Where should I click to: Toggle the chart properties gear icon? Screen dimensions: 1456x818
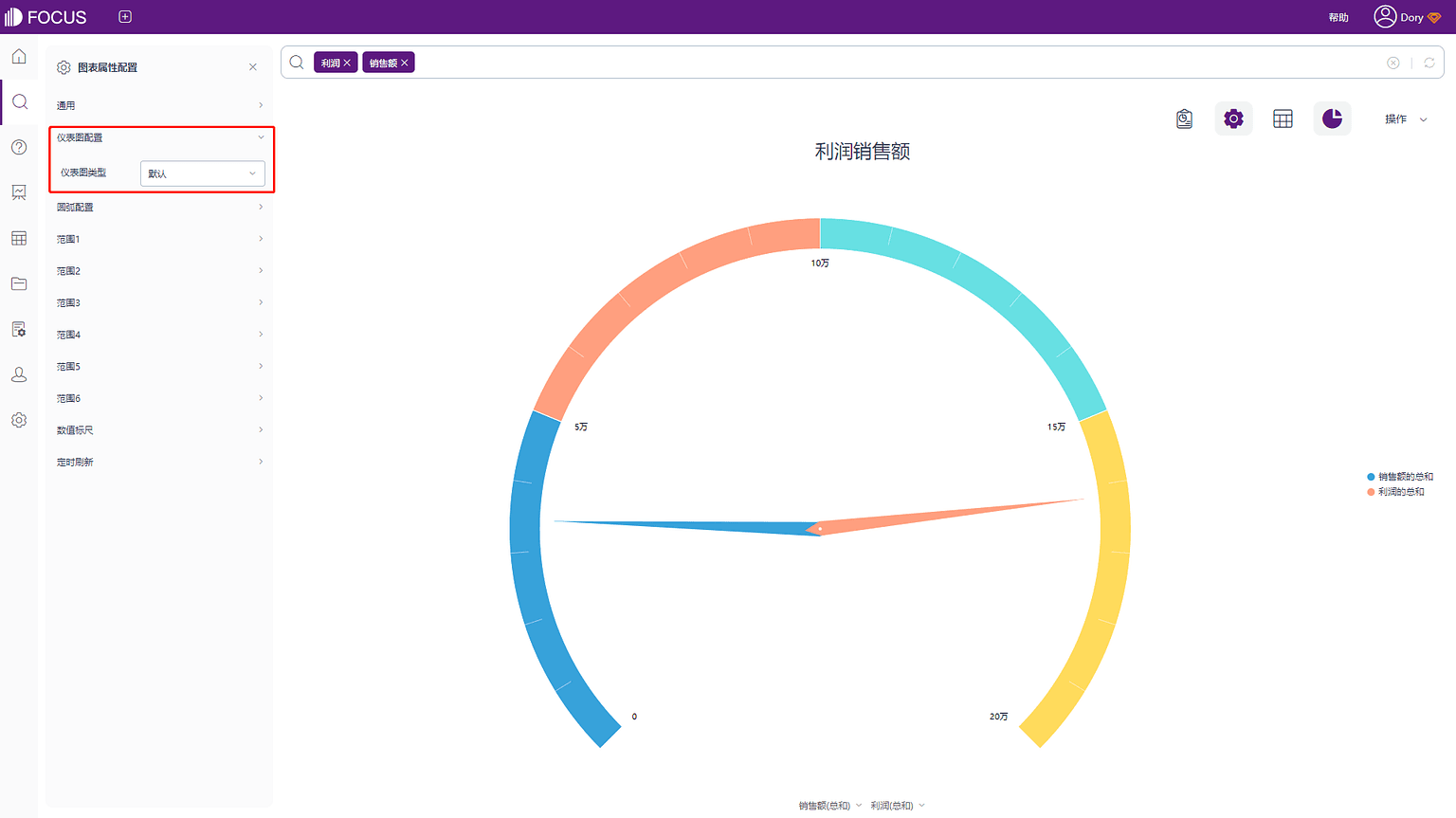[1233, 118]
